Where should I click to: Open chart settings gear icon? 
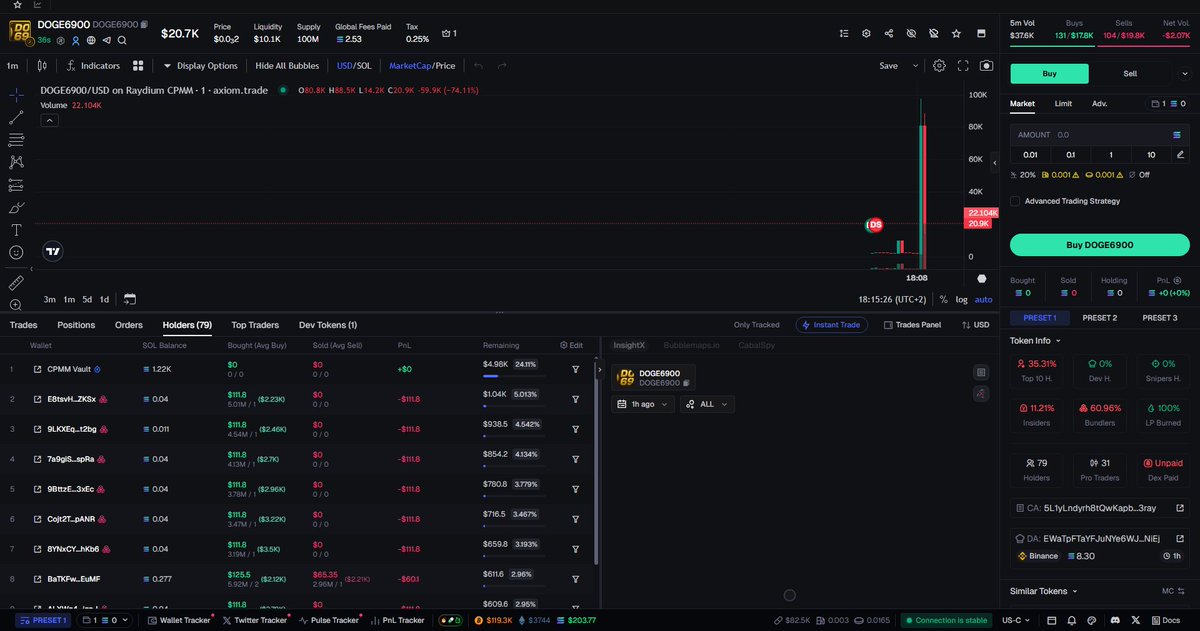coord(939,66)
